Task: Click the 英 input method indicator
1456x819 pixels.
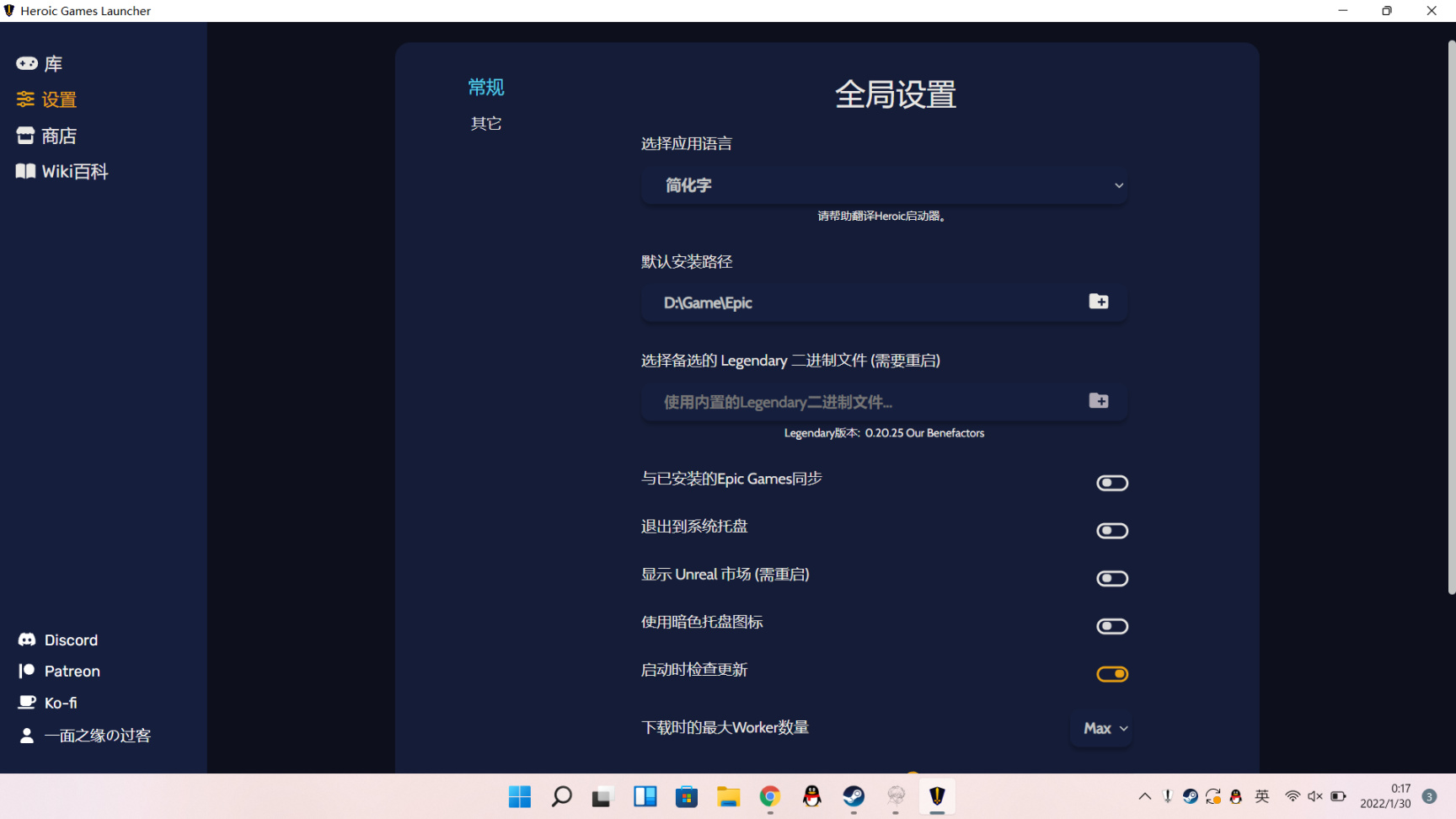Action: click(x=1262, y=796)
